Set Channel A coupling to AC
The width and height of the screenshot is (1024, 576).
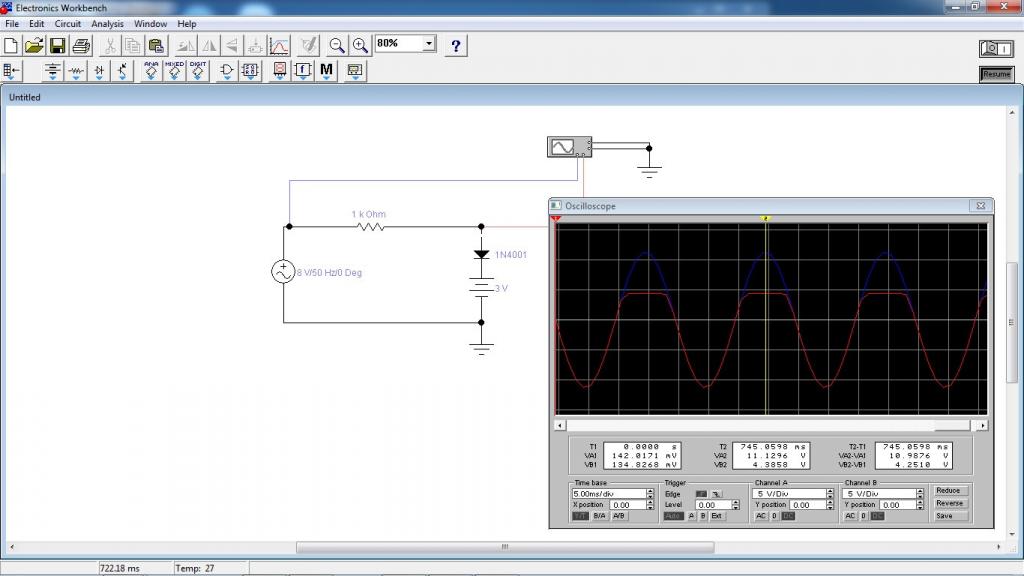click(760, 516)
